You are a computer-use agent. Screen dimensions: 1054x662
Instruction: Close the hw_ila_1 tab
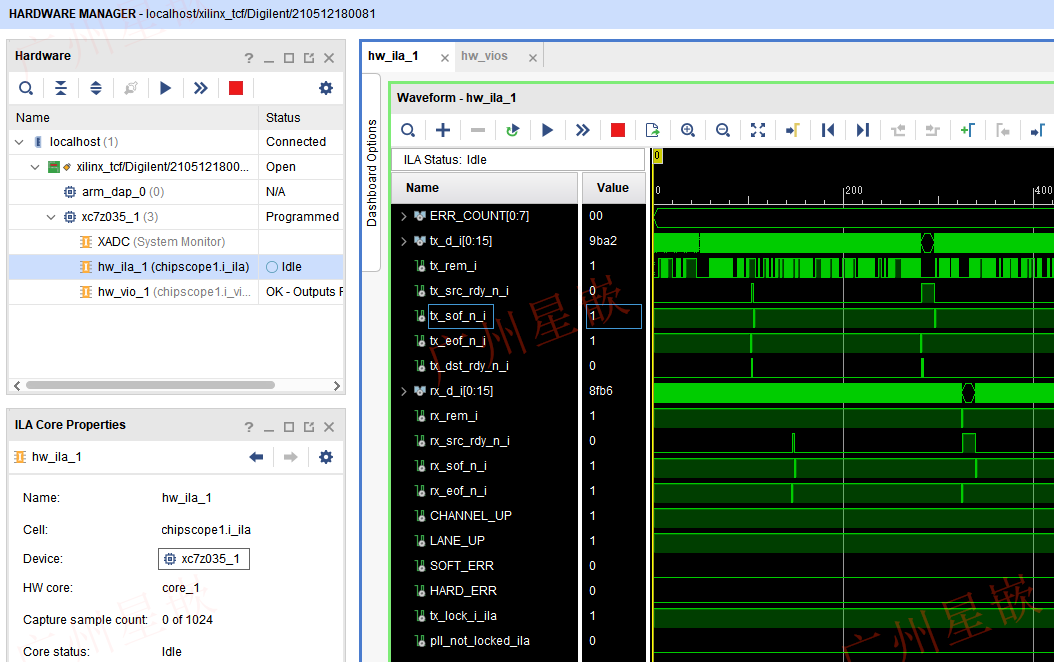coord(444,58)
